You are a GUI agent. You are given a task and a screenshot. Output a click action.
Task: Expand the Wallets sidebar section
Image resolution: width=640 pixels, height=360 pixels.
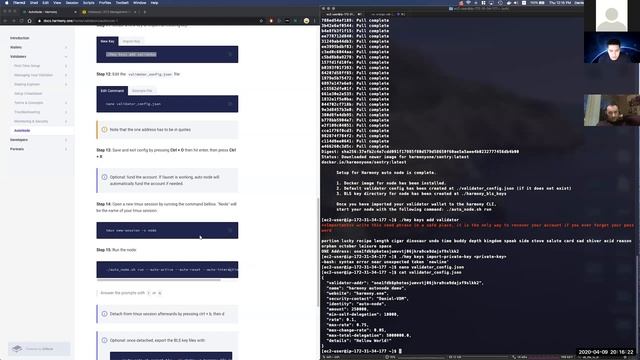(66, 47)
